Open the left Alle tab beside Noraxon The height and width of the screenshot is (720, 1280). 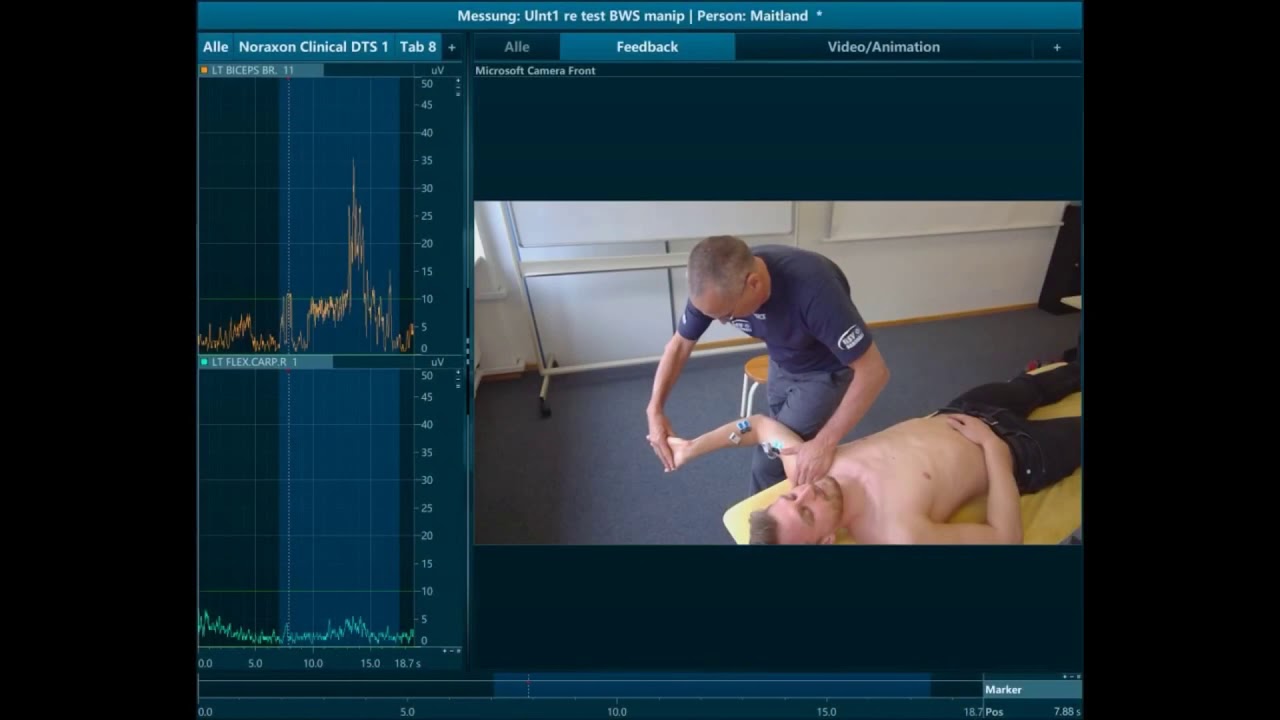215,47
